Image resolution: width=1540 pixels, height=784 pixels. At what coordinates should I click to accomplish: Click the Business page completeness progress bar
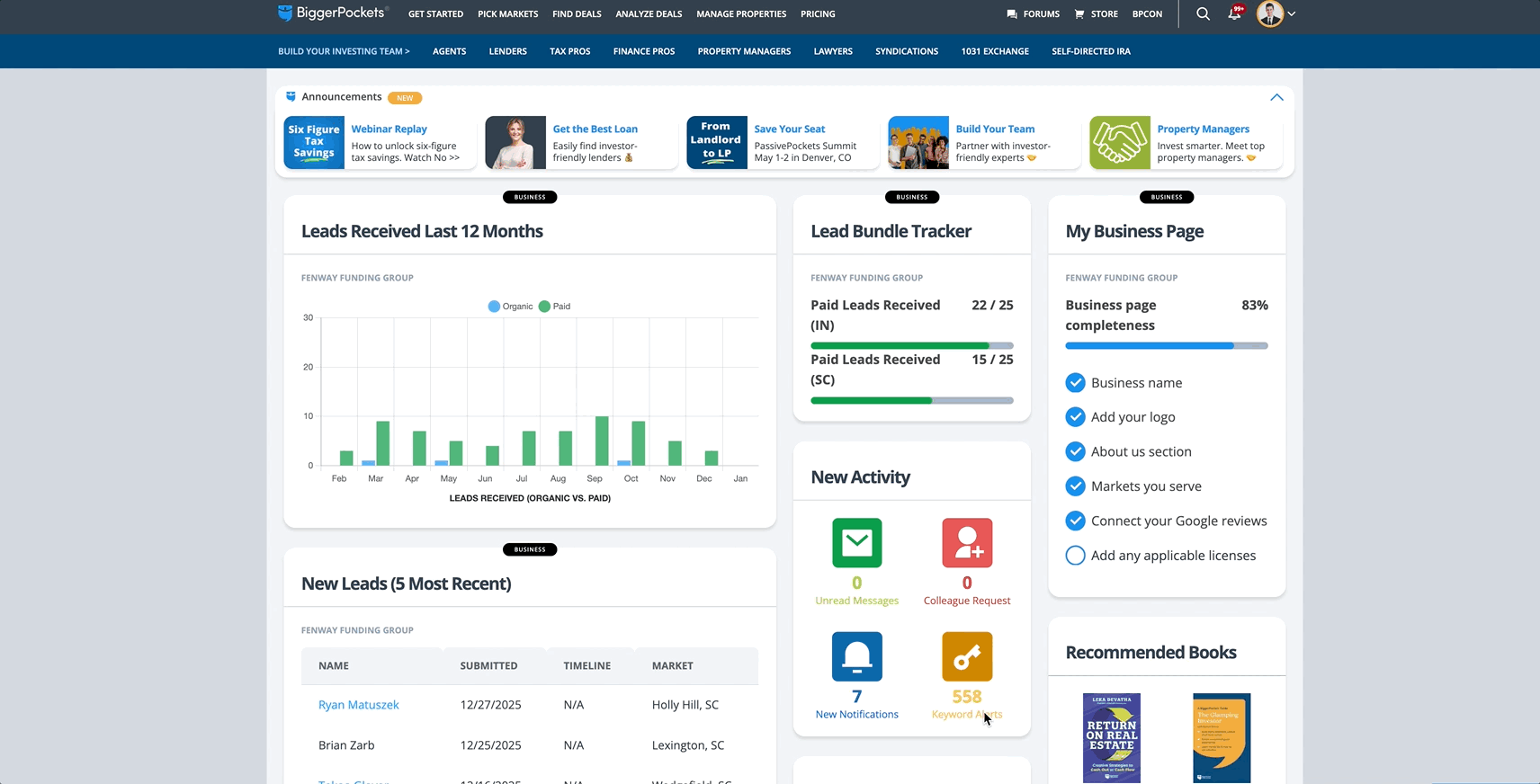pyautogui.click(x=1166, y=346)
